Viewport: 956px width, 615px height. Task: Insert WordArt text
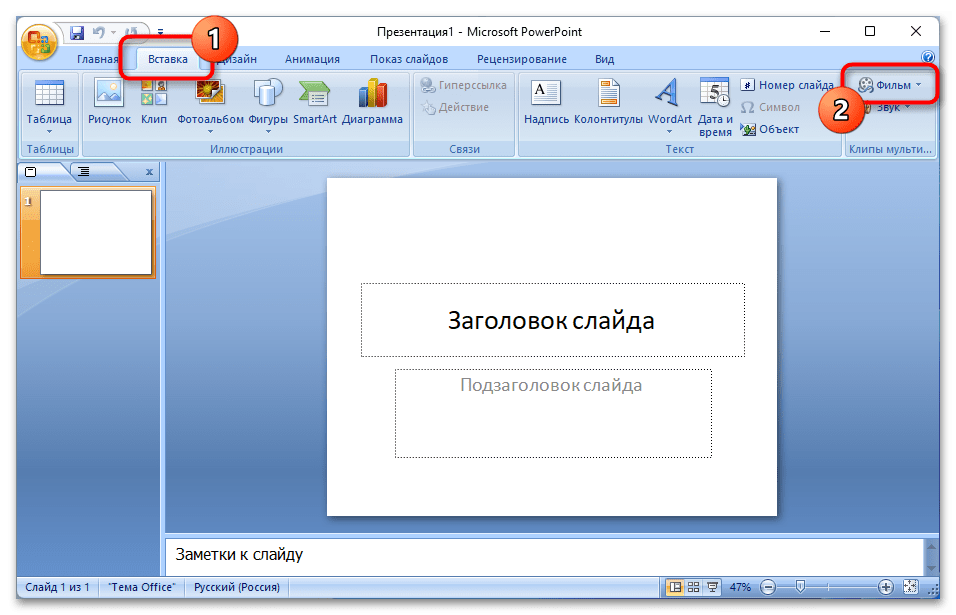tap(669, 101)
